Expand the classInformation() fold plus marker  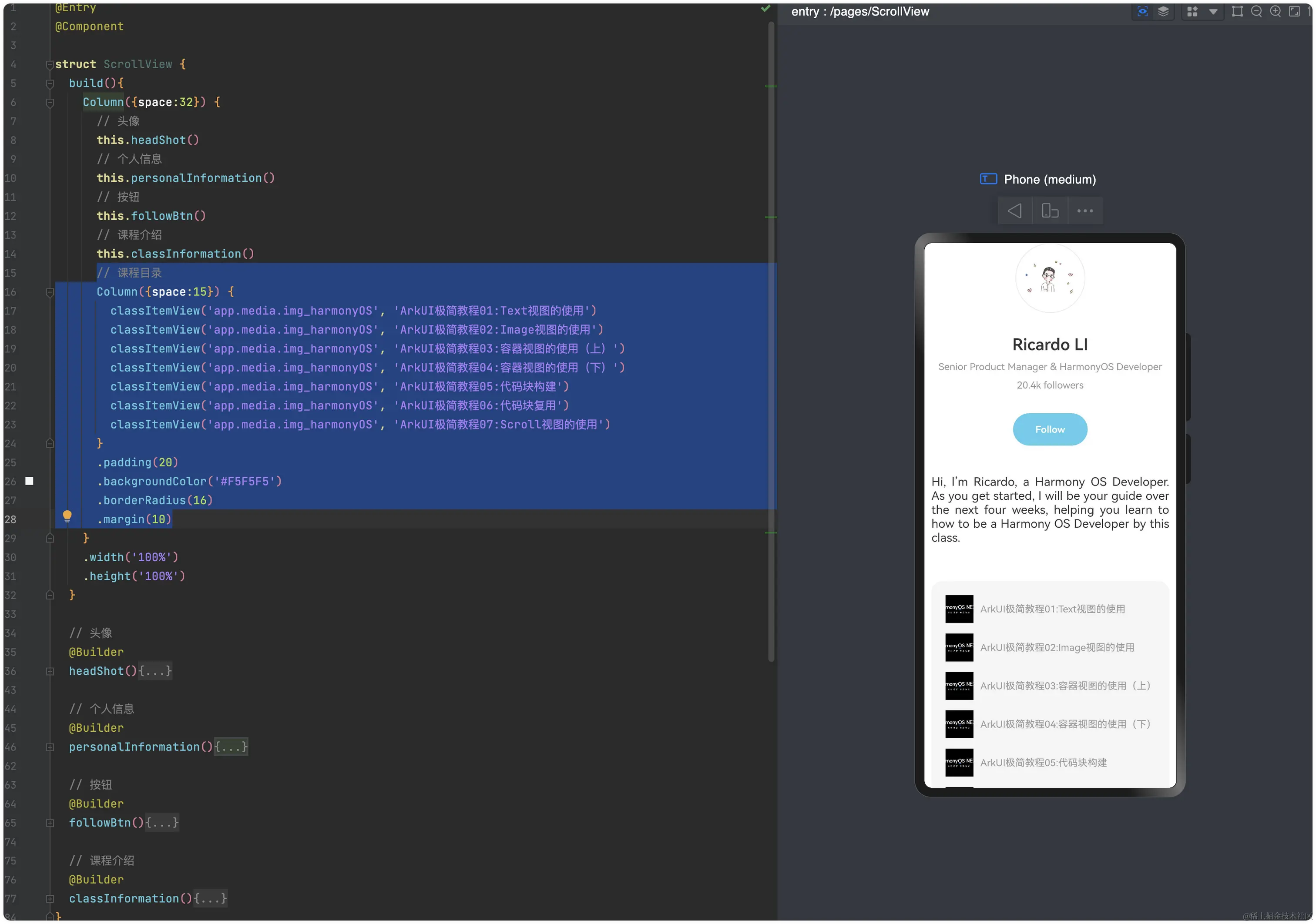point(50,899)
